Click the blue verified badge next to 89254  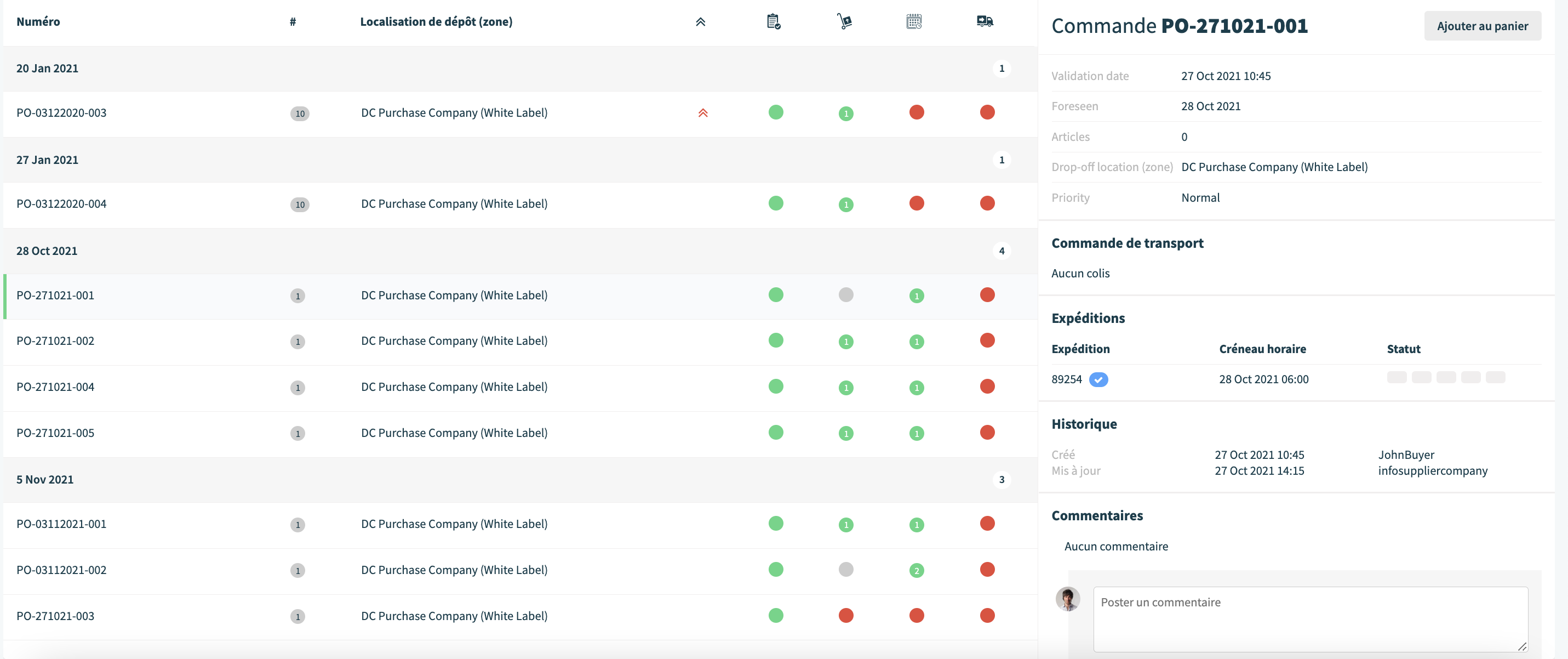(x=1098, y=379)
